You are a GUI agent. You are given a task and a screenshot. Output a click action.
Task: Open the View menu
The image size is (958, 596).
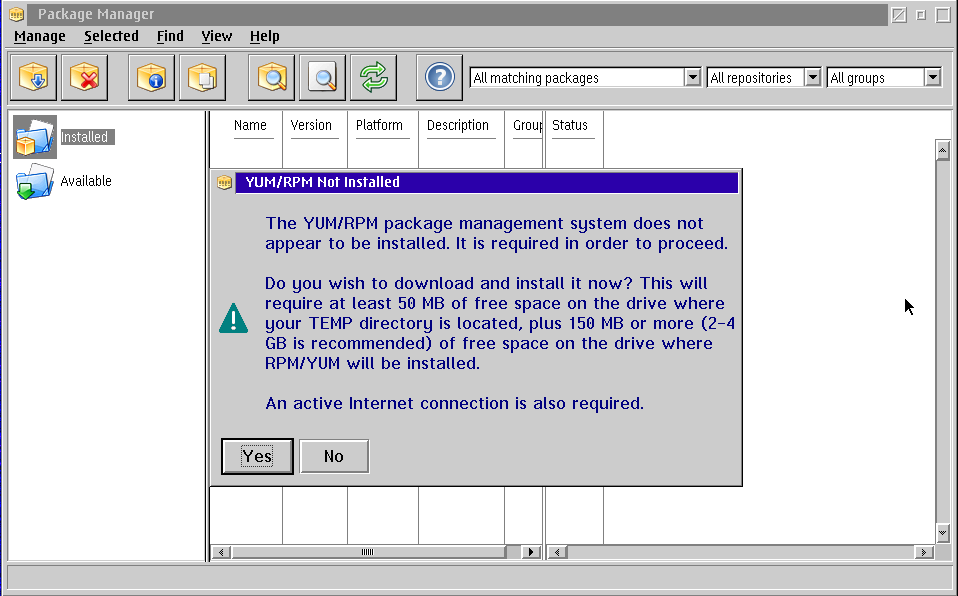tap(216, 36)
